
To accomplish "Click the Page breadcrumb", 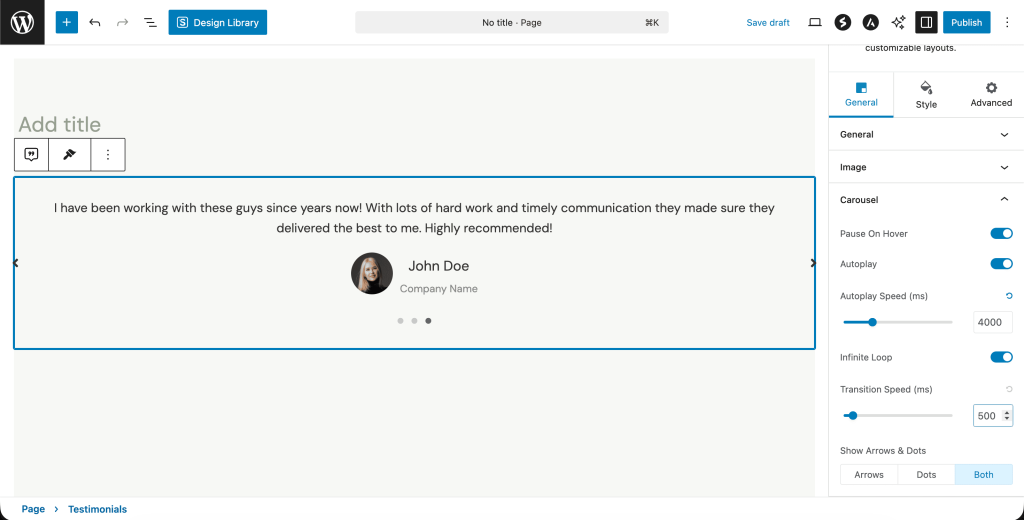I will coord(33,509).
